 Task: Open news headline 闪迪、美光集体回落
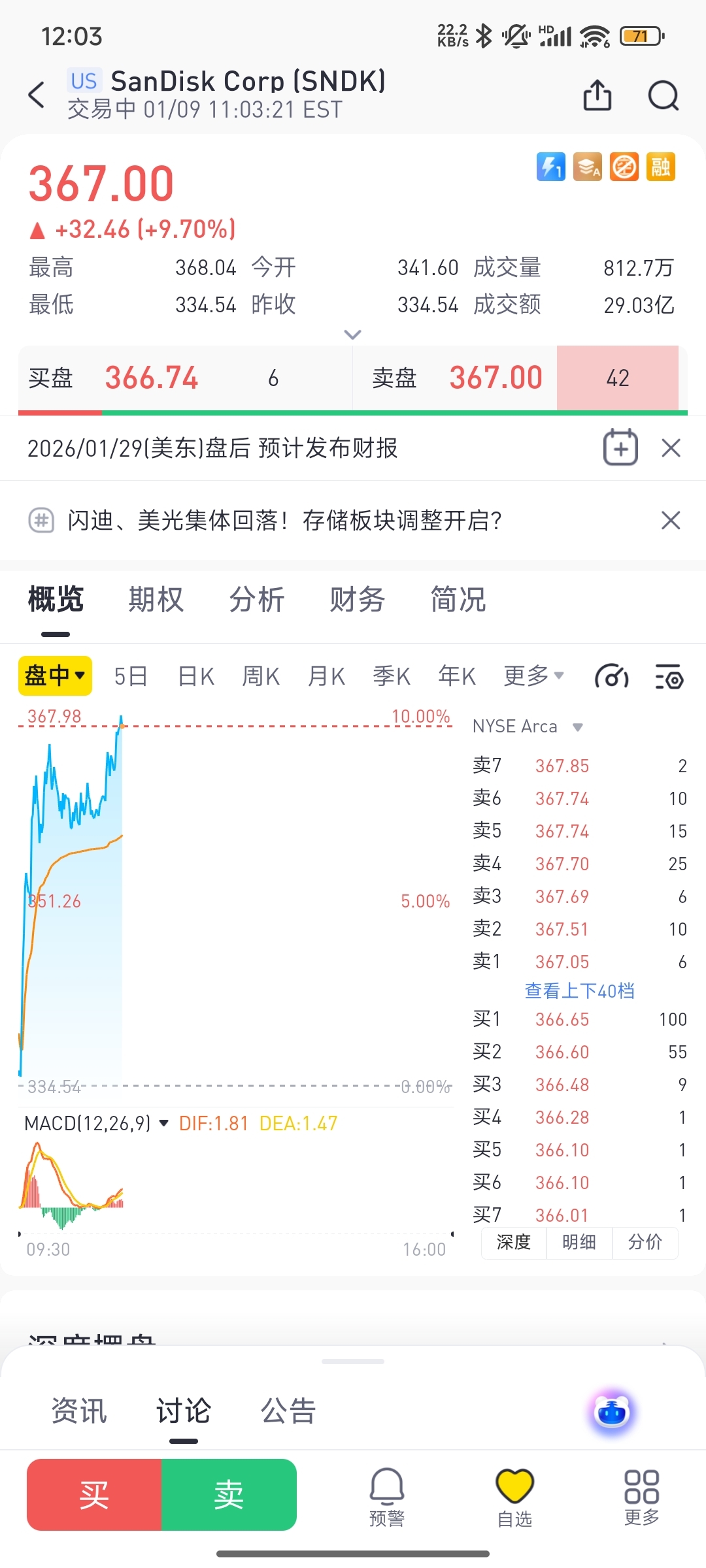point(284,521)
